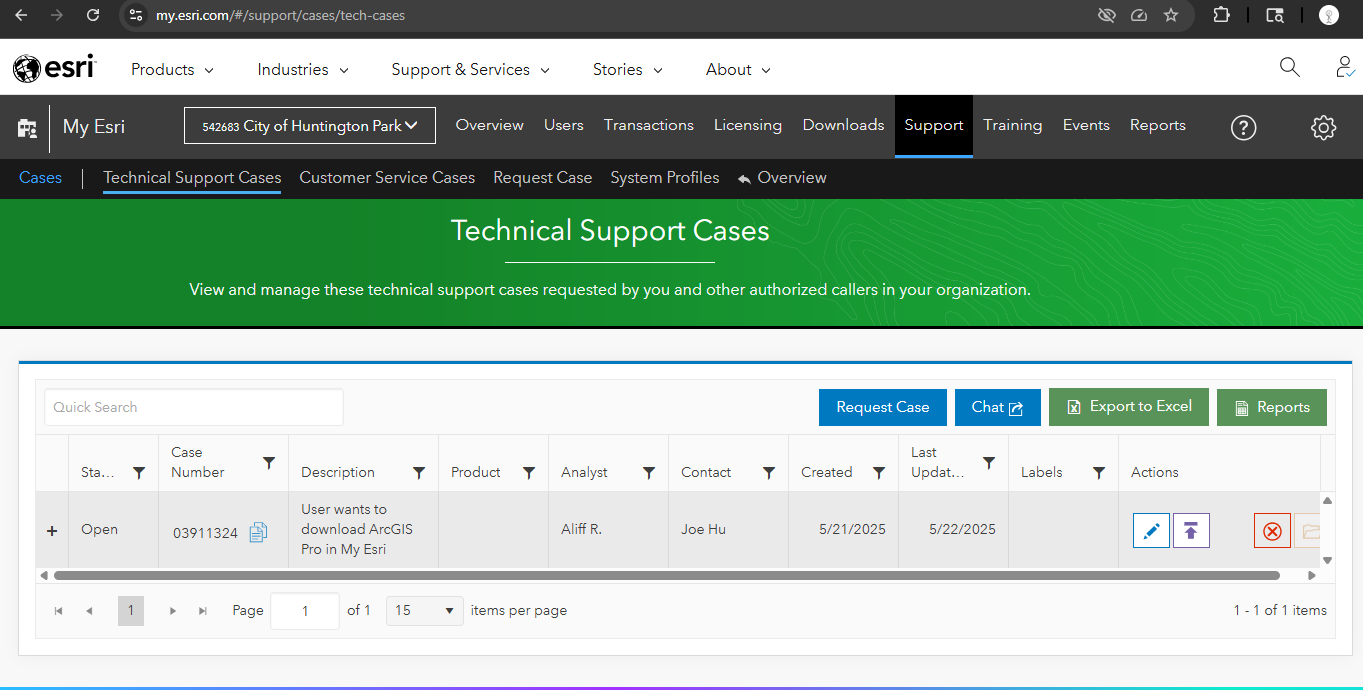This screenshot has width=1363, height=690.
Task: Close the case with the red X icon
Action: pos(1272,531)
